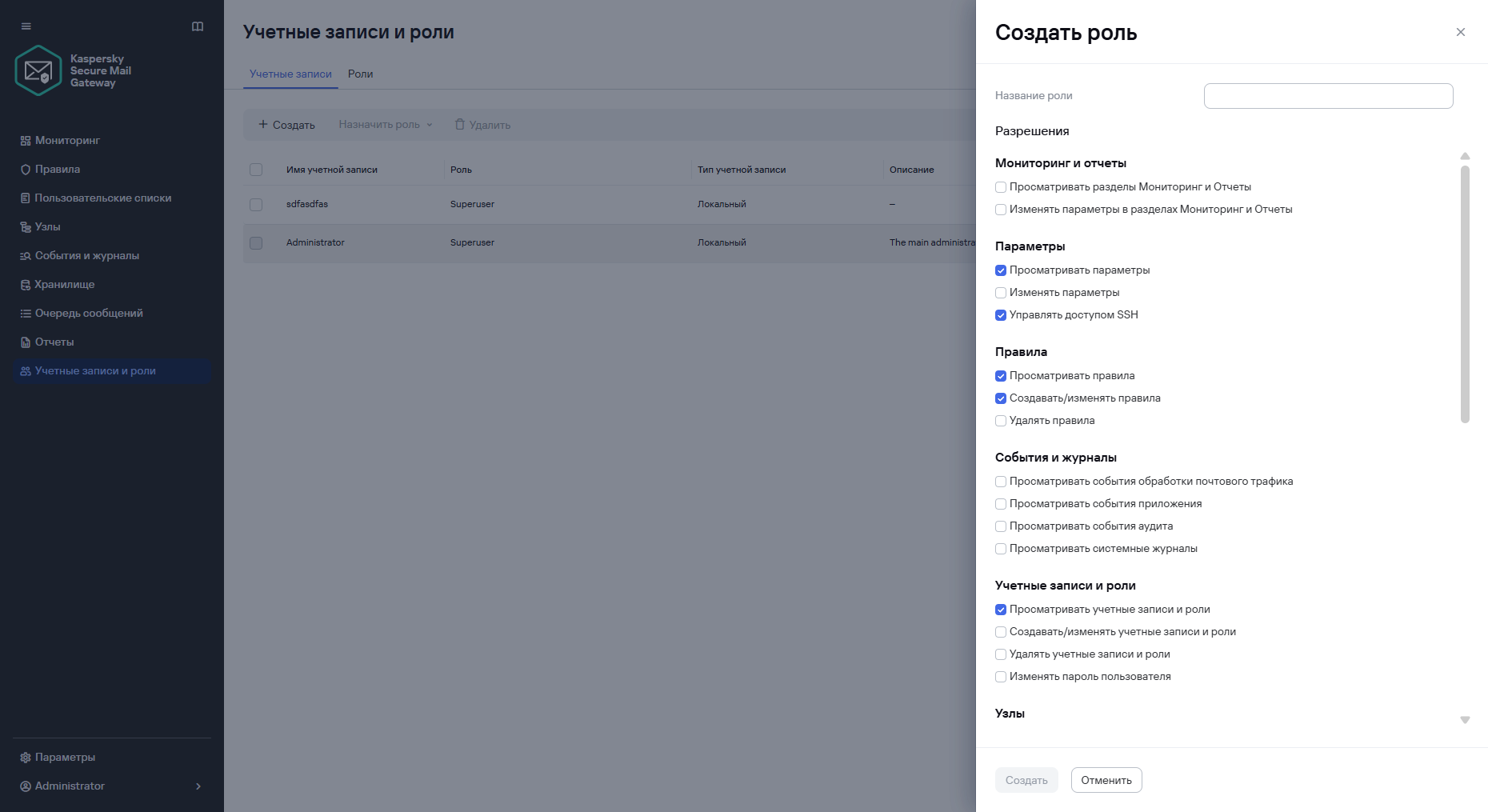The image size is (1488, 812).
Task: Open Отчеты reports icon
Action: tap(26, 342)
